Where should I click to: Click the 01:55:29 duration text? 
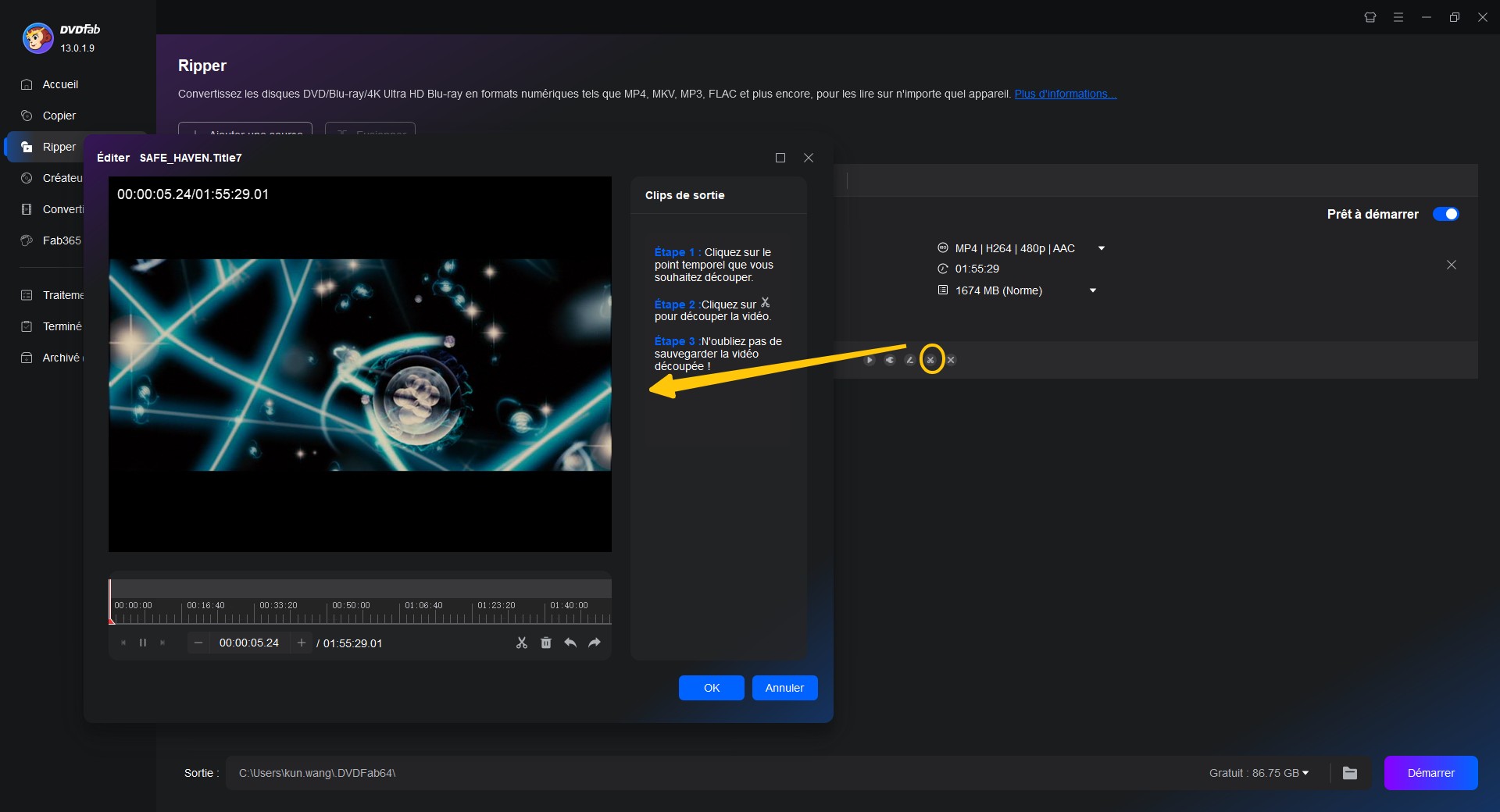click(977, 269)
